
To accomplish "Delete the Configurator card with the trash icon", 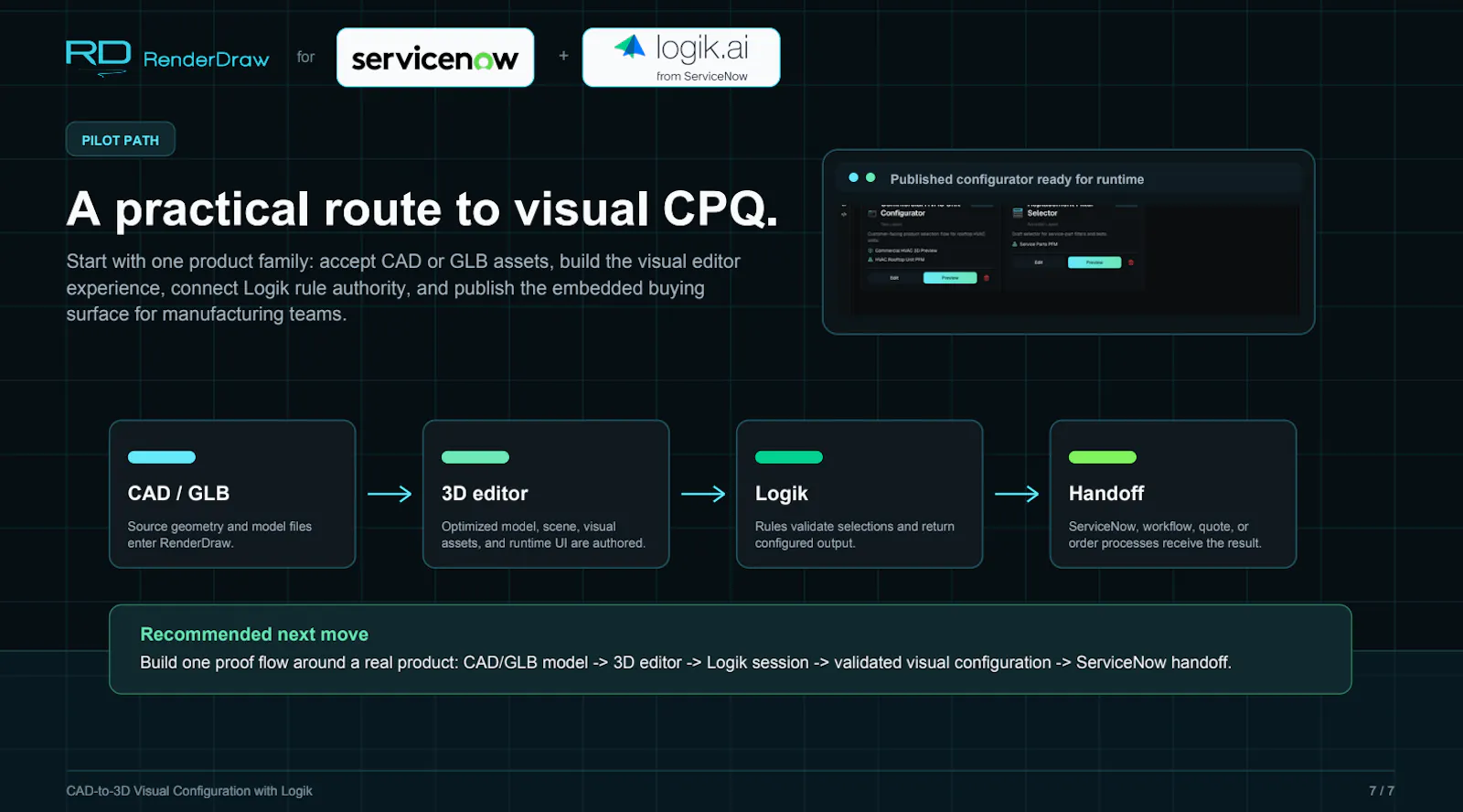I will point(987,278).
